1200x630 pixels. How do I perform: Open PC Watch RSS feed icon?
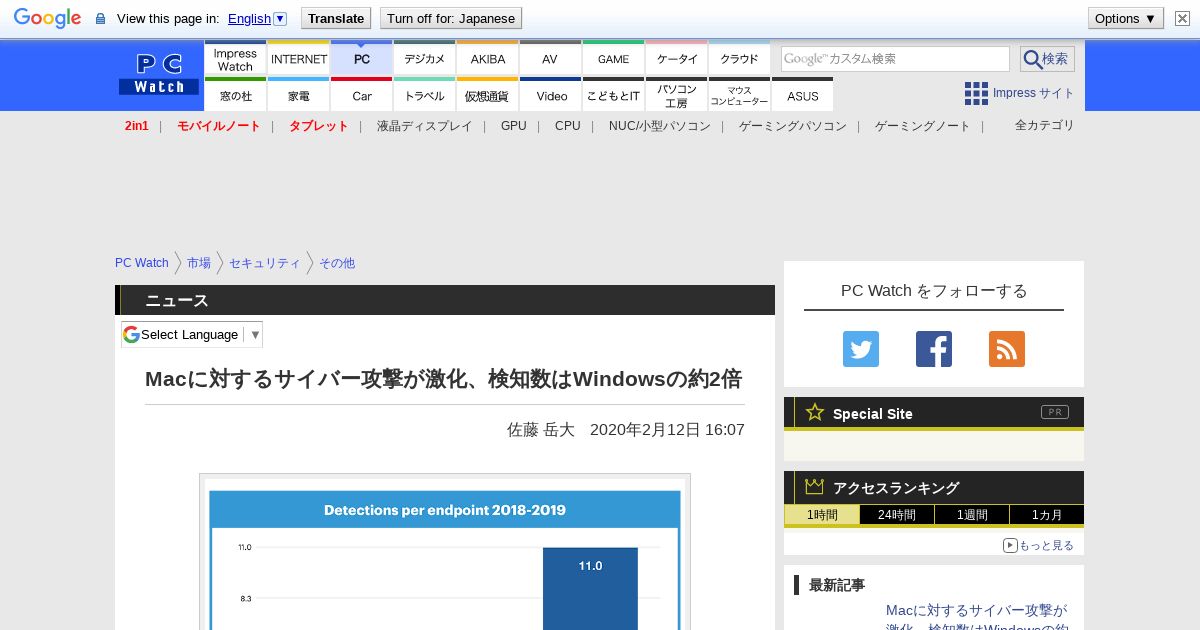click(x=1007, y=349)
